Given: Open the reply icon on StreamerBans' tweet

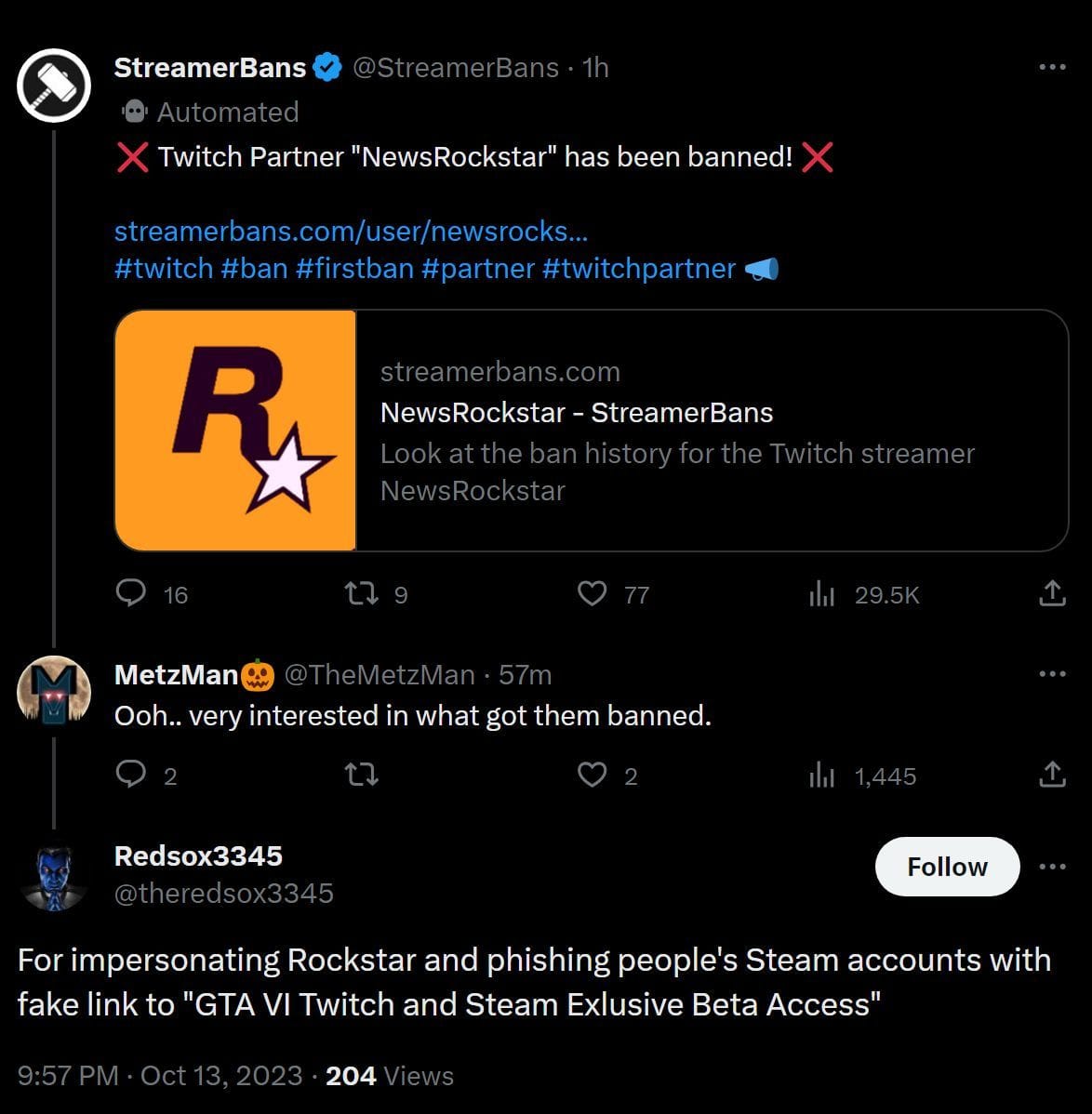Looking at the screenshot, I should point(131,592).
